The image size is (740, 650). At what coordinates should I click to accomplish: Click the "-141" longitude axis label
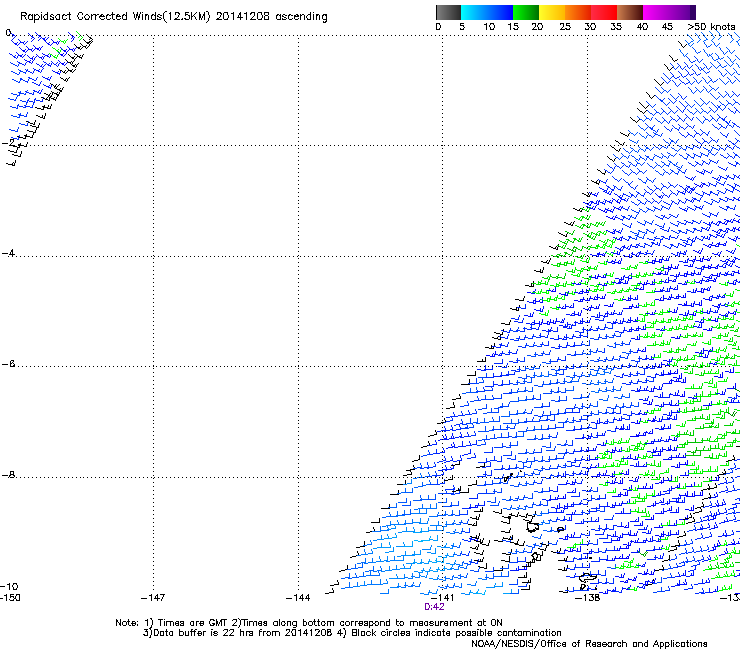443,598
